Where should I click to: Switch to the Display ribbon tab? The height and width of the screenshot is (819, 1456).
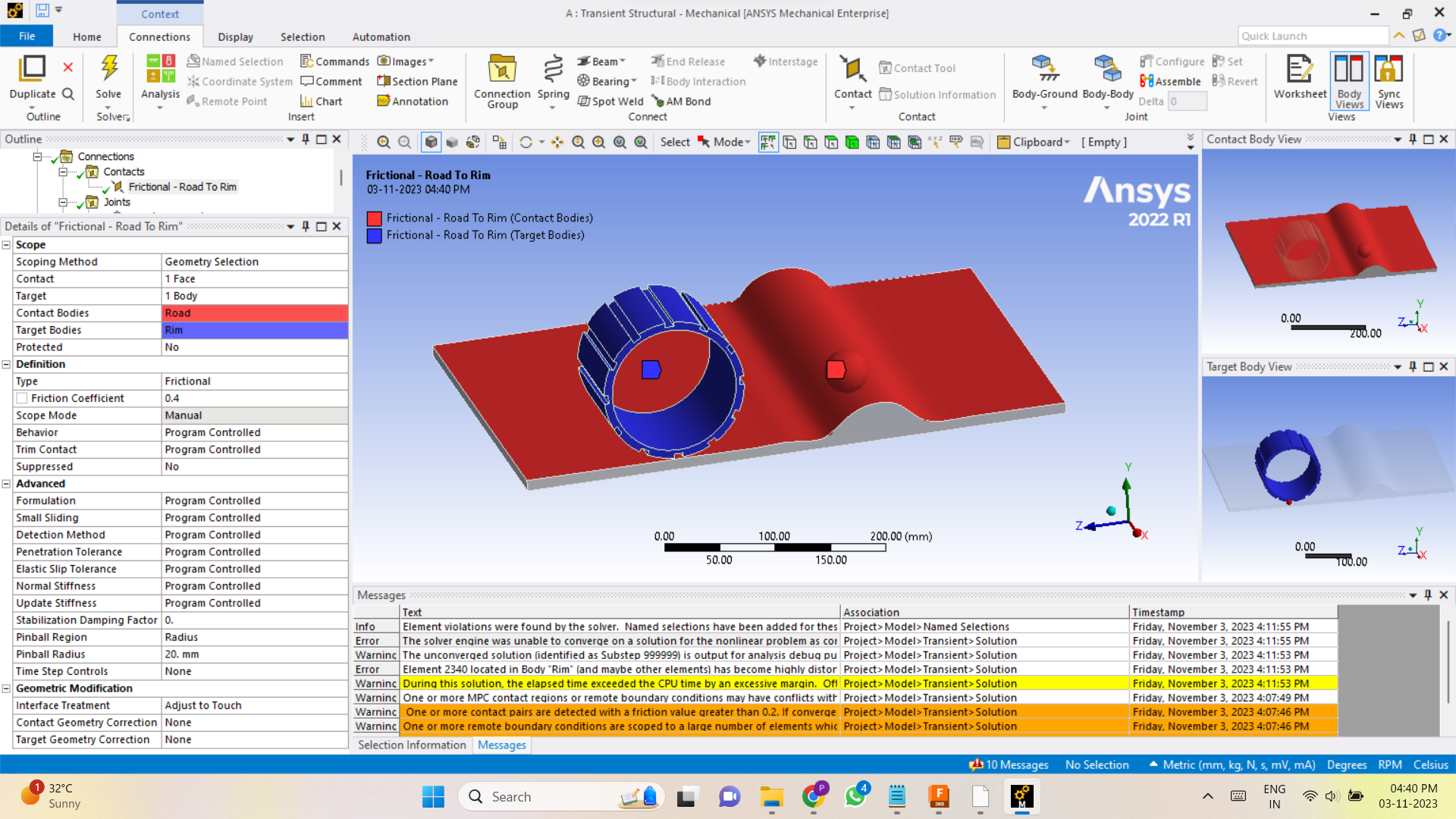[x=236, y=36]
